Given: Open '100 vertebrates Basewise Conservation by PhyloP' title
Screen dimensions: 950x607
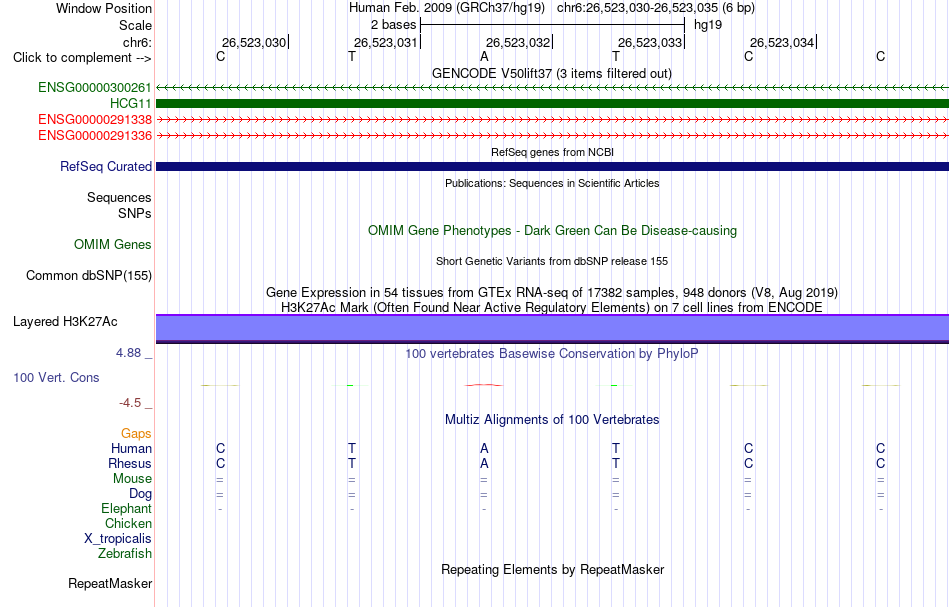Looking at the screenshot, I should (x=552, y=353).
